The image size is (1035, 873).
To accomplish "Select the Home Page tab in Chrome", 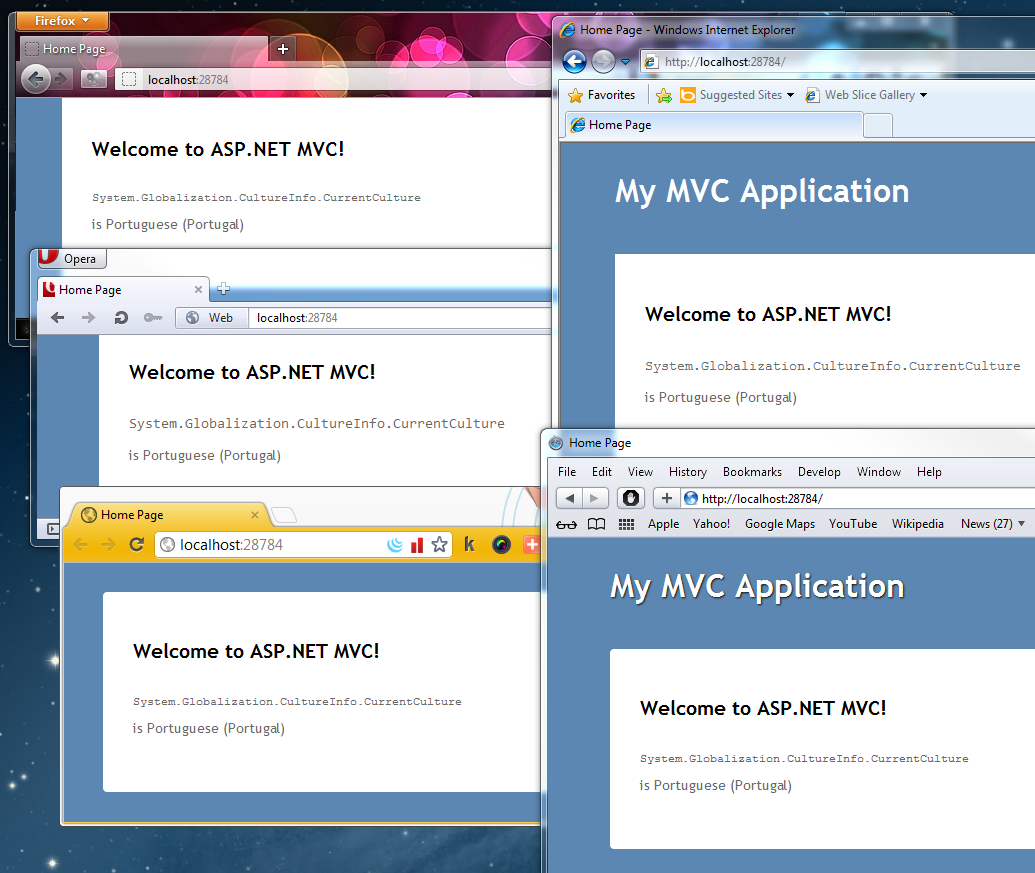I will coord(168,515).
